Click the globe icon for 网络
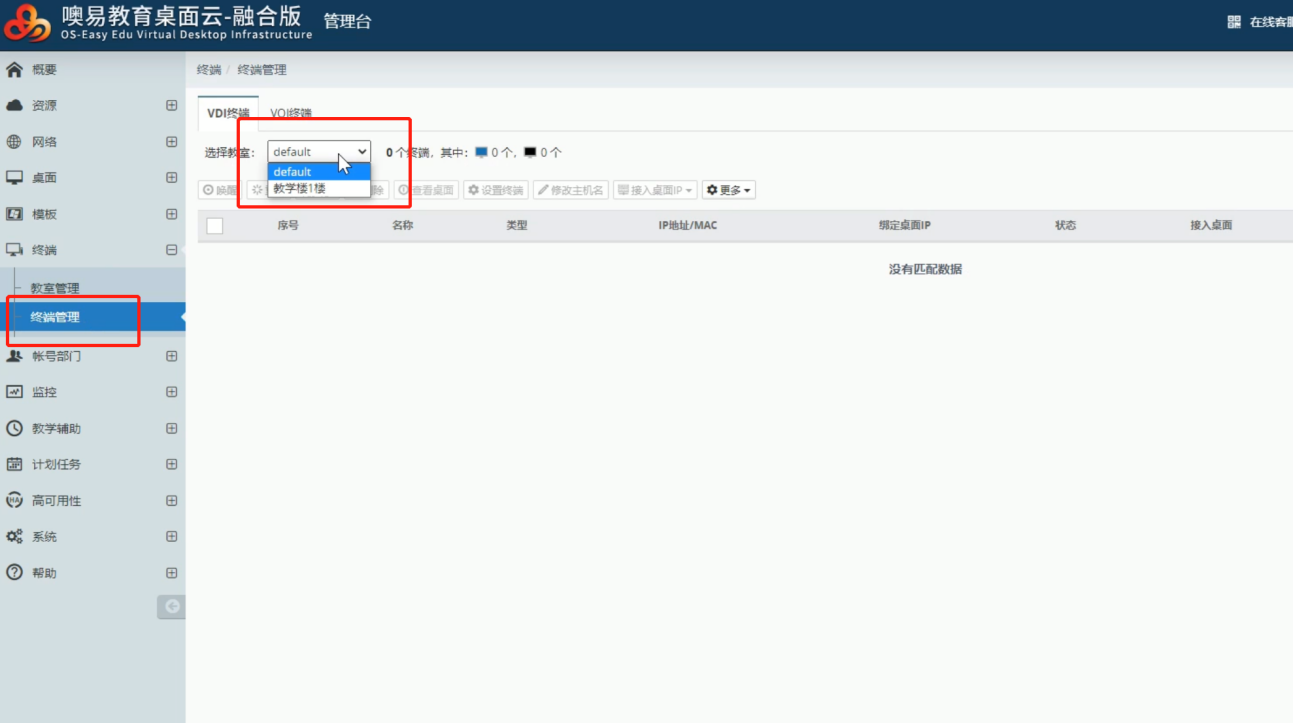Screen dimensions: 1293x723 point(14,142)
